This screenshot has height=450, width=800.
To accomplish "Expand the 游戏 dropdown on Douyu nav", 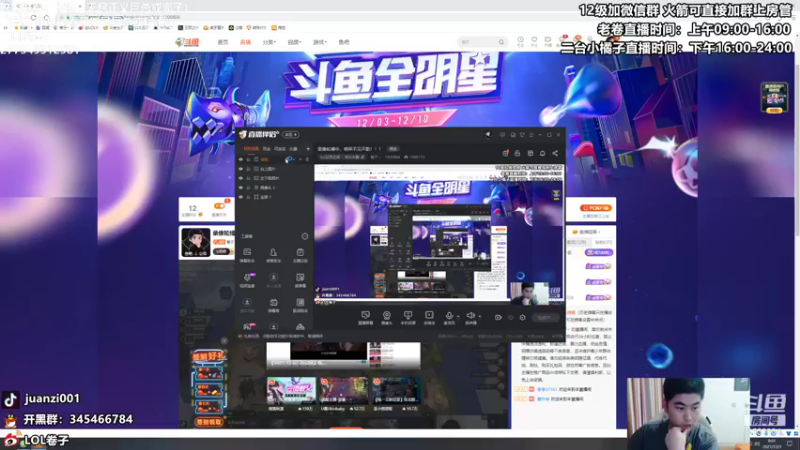I will pyautogui.click(x=319, y=42).
